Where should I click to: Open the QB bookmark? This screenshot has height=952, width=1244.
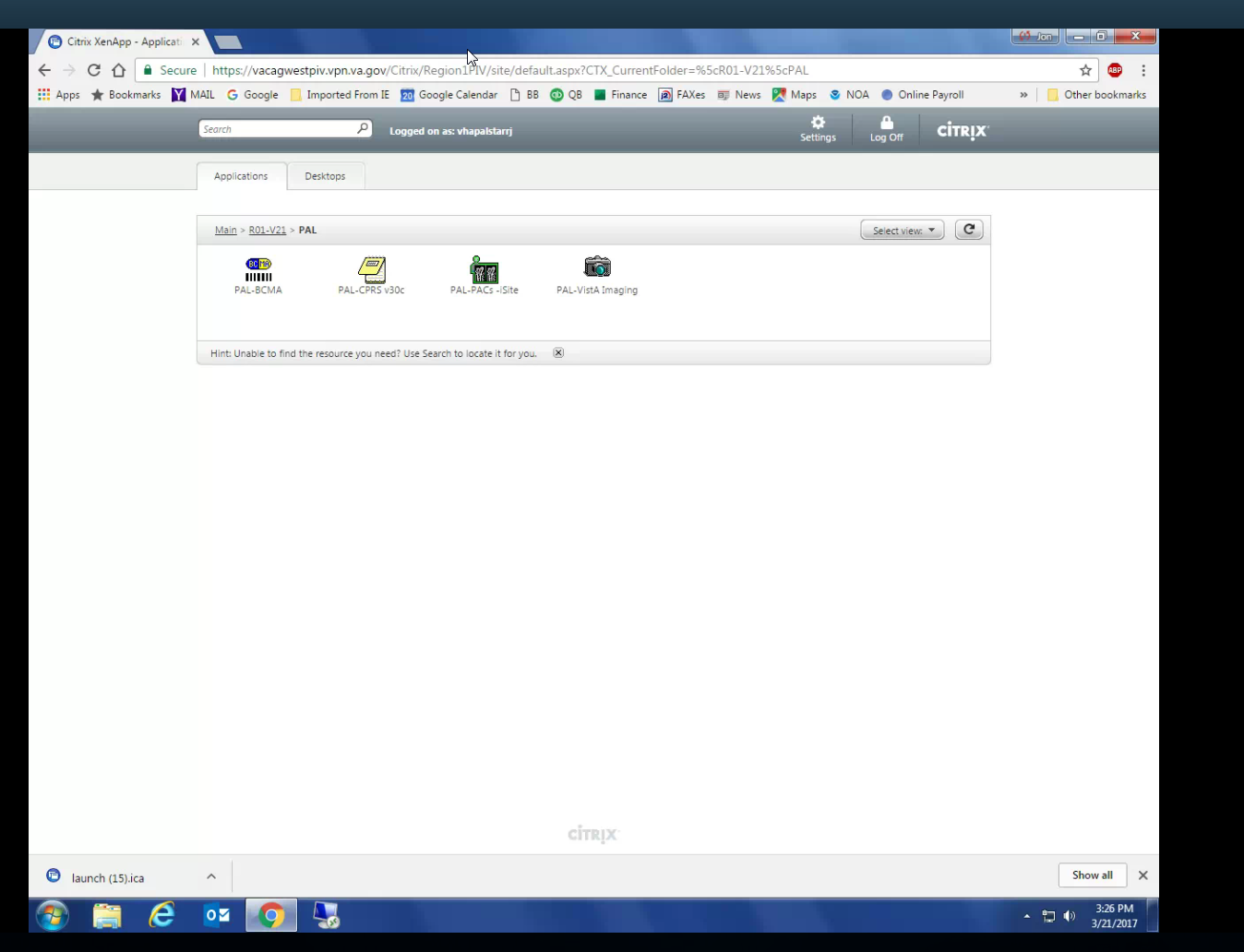(566, 95)
